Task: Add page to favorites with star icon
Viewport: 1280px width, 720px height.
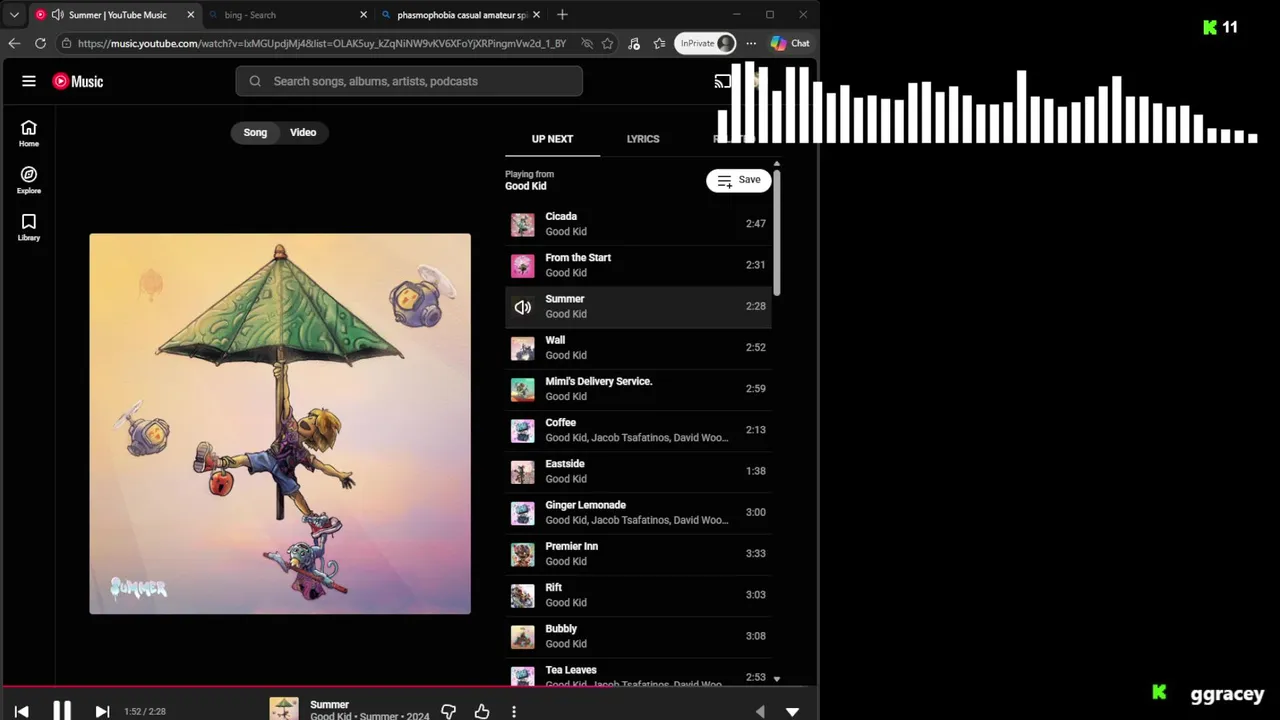Action: (607, 43)
